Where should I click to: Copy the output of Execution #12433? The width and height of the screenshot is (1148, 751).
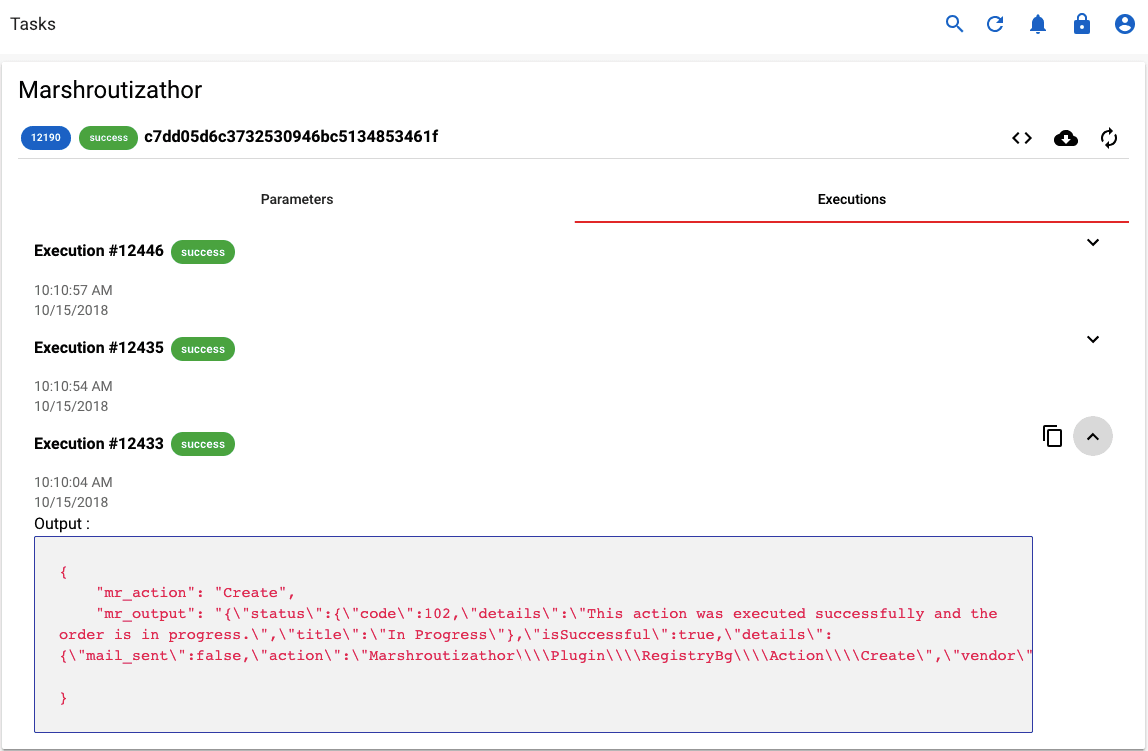tap(1052, 436)
